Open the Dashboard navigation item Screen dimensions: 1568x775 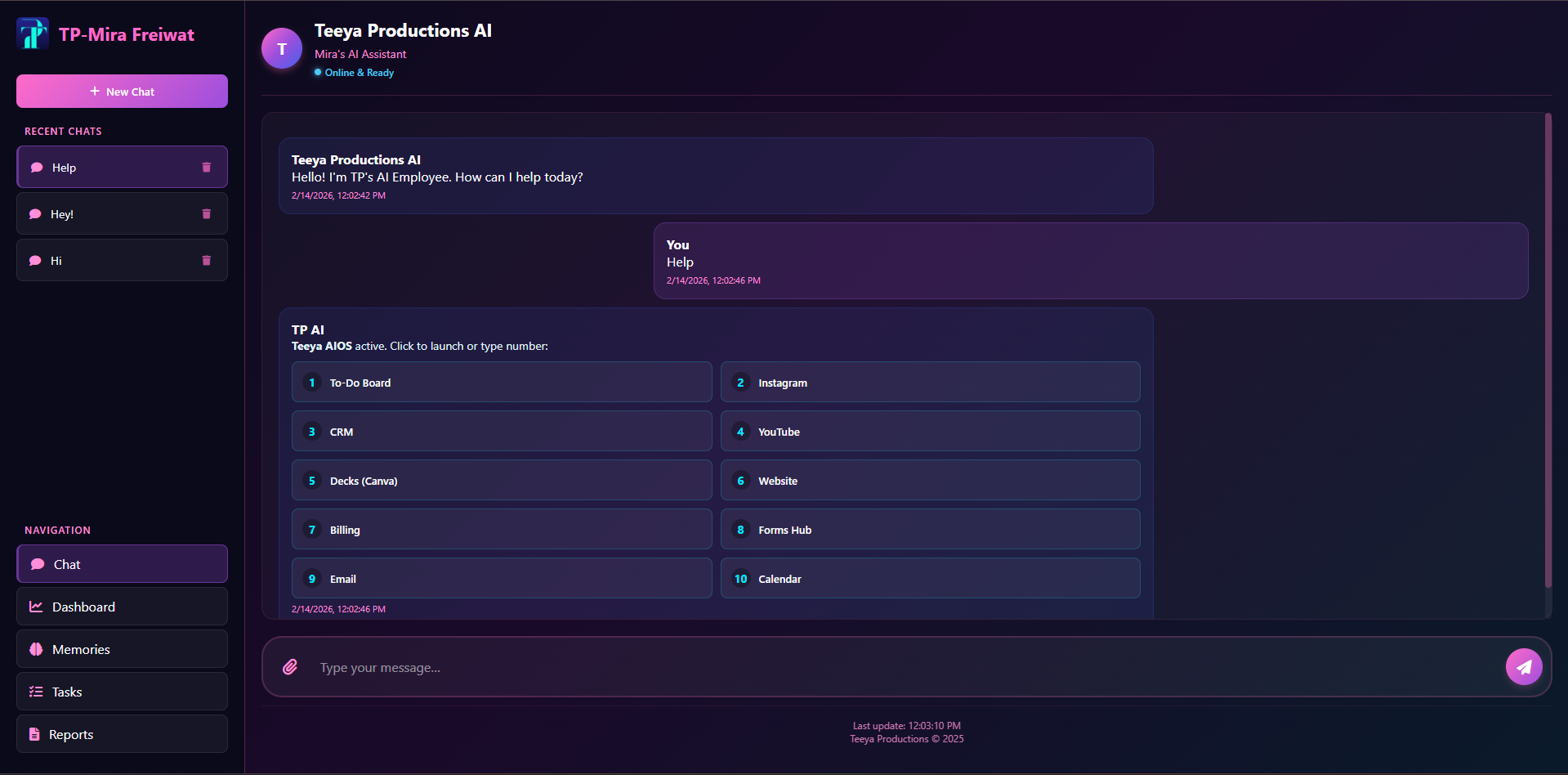pos(122,607)
